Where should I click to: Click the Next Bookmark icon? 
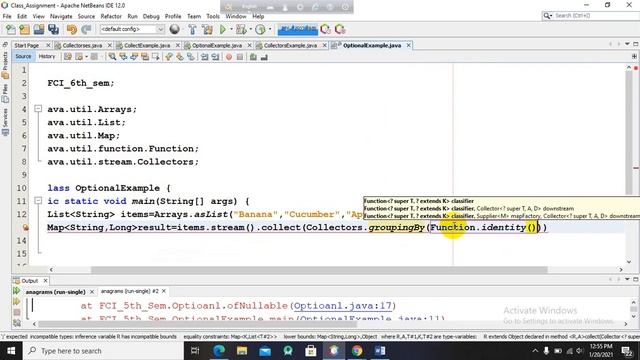click(x=180, y=57)
